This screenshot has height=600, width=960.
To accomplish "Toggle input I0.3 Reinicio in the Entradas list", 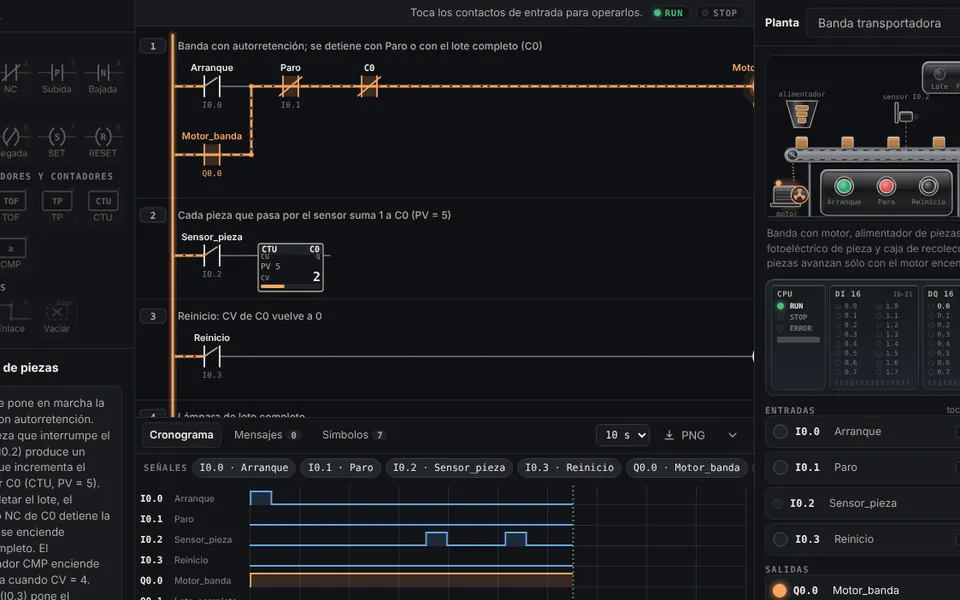I will coord(862,539).
